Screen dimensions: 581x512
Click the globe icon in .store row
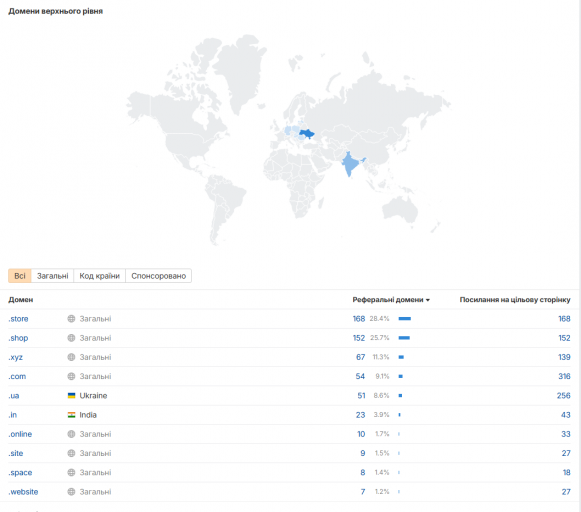[71, 319]
